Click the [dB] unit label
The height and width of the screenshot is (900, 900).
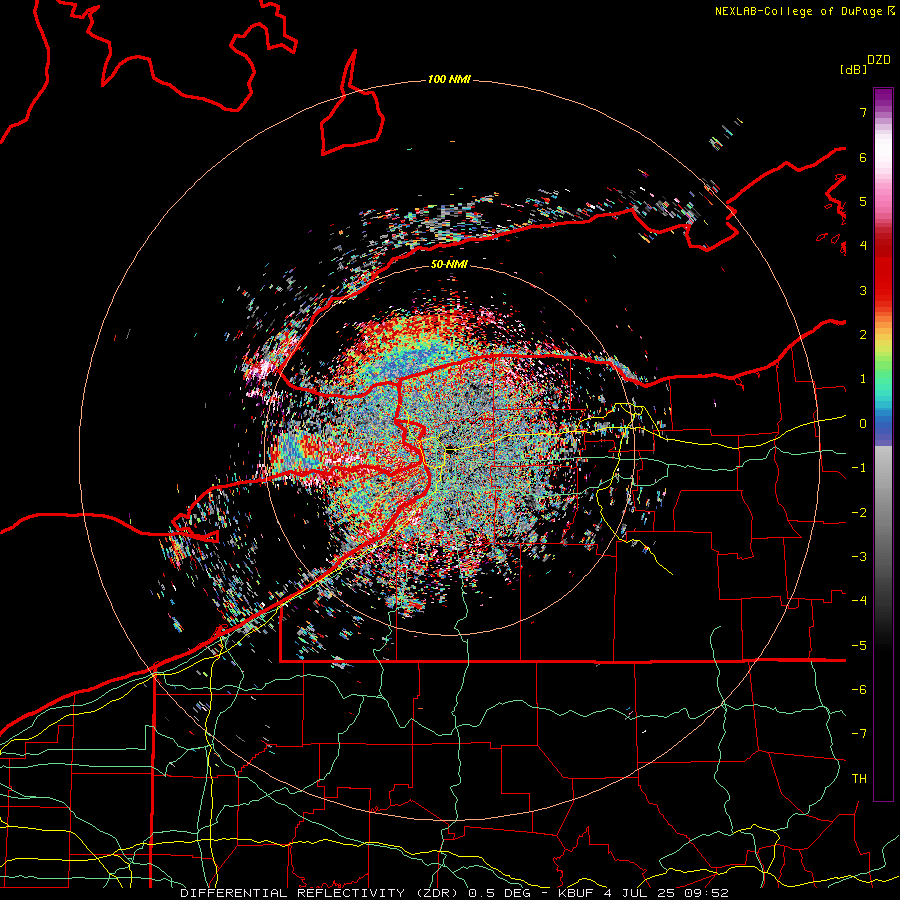tap(853, 69)
